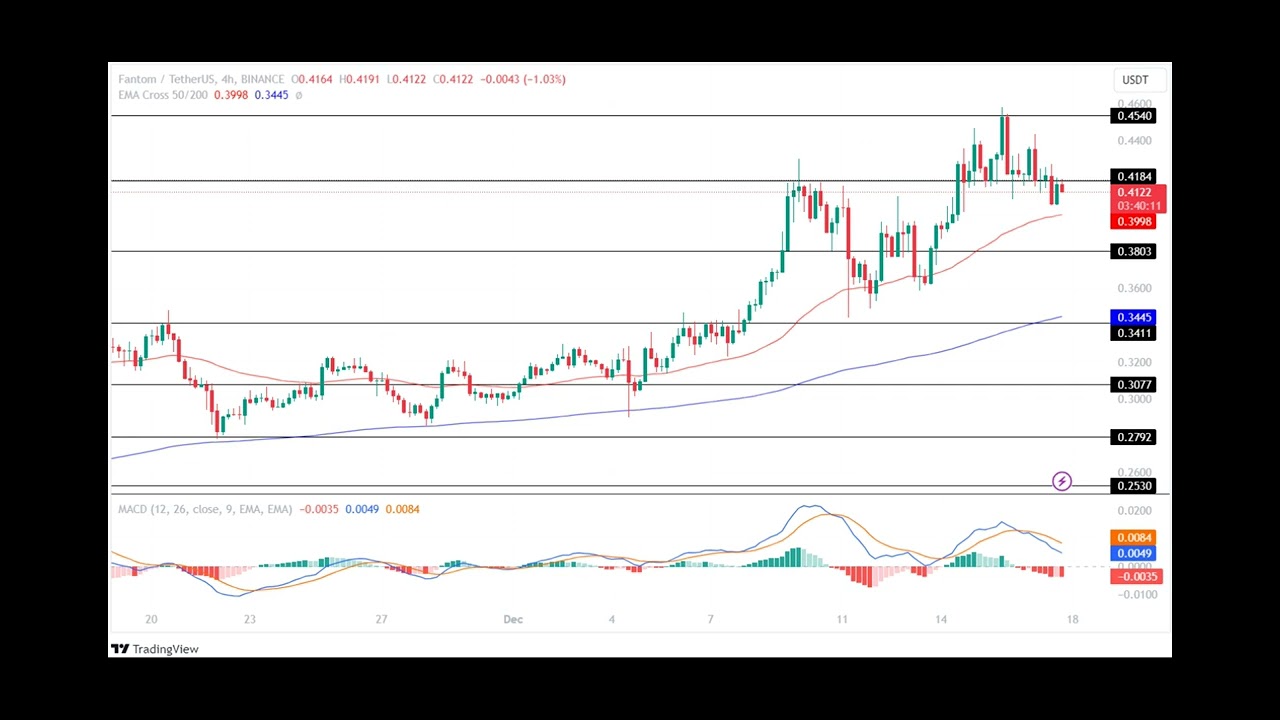Image resolution: width=1280 pixels, height=720 pixels.
Task: Click the 0.0200 MACD axis tick
Action: click(1134, 511)
